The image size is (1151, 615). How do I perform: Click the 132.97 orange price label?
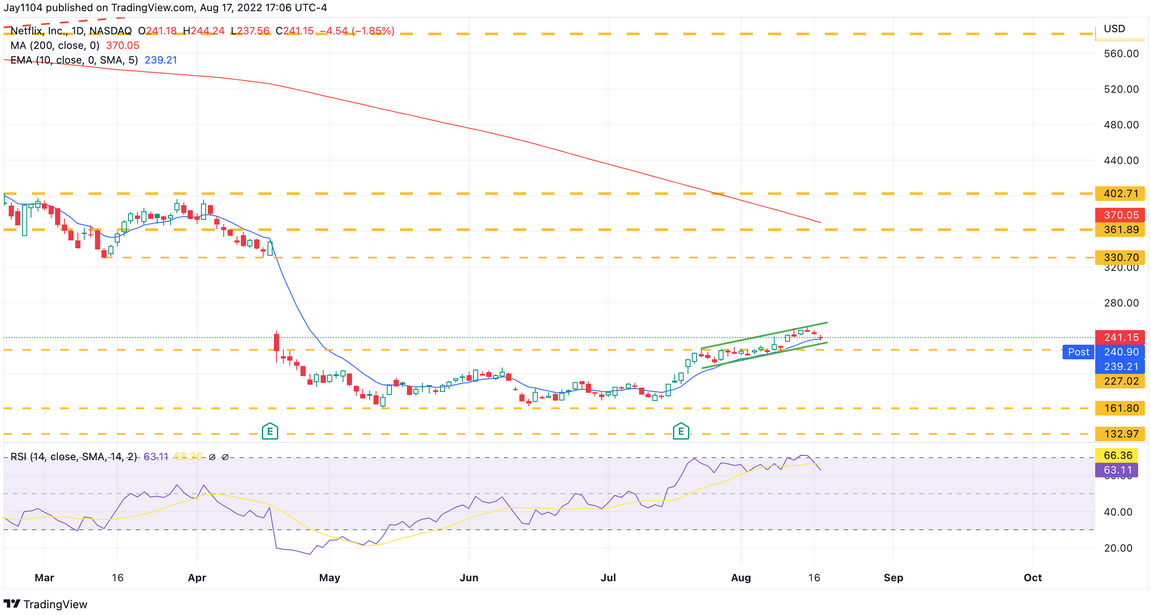(1121, 434)
